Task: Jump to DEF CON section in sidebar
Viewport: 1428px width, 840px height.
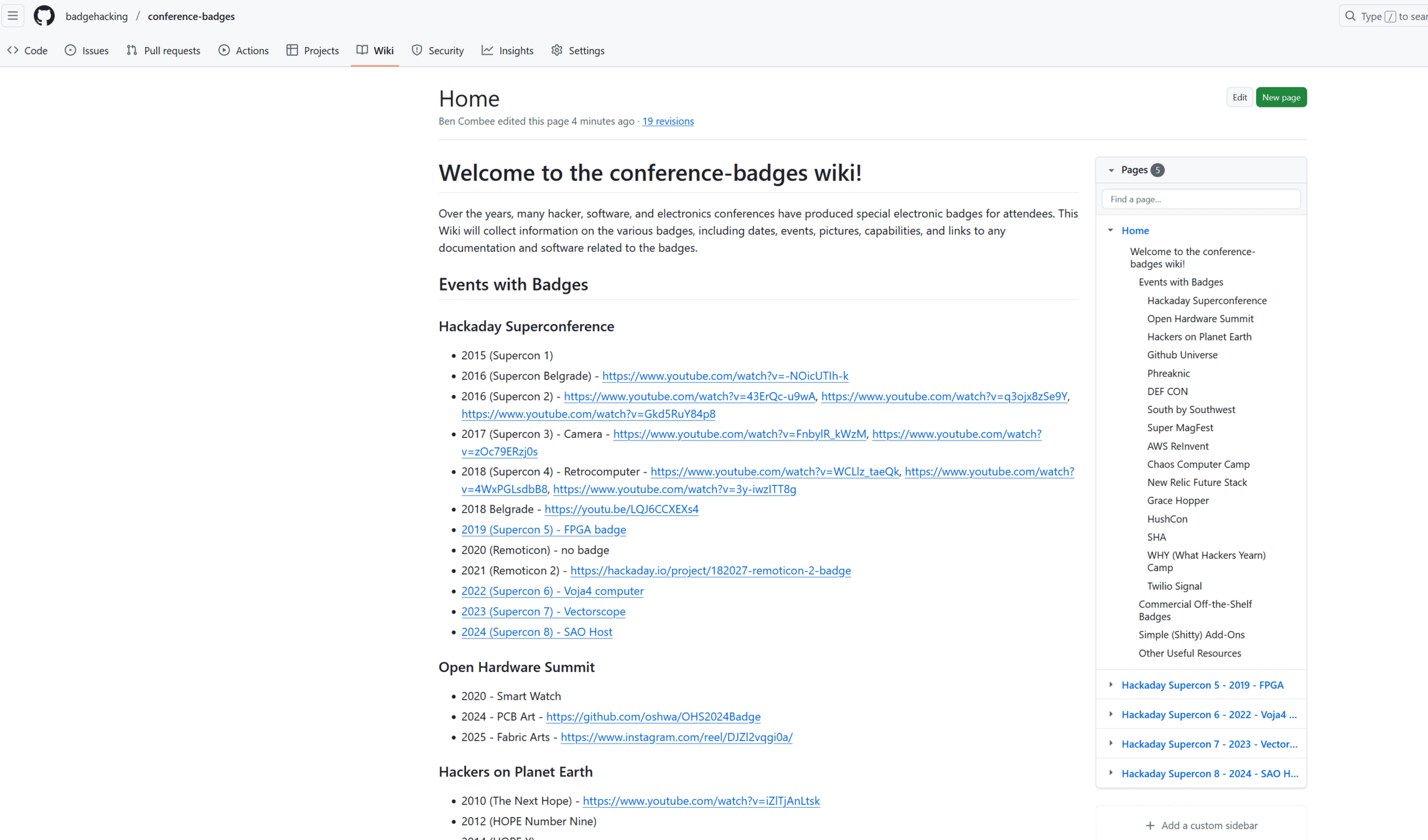Action: 1167,391
